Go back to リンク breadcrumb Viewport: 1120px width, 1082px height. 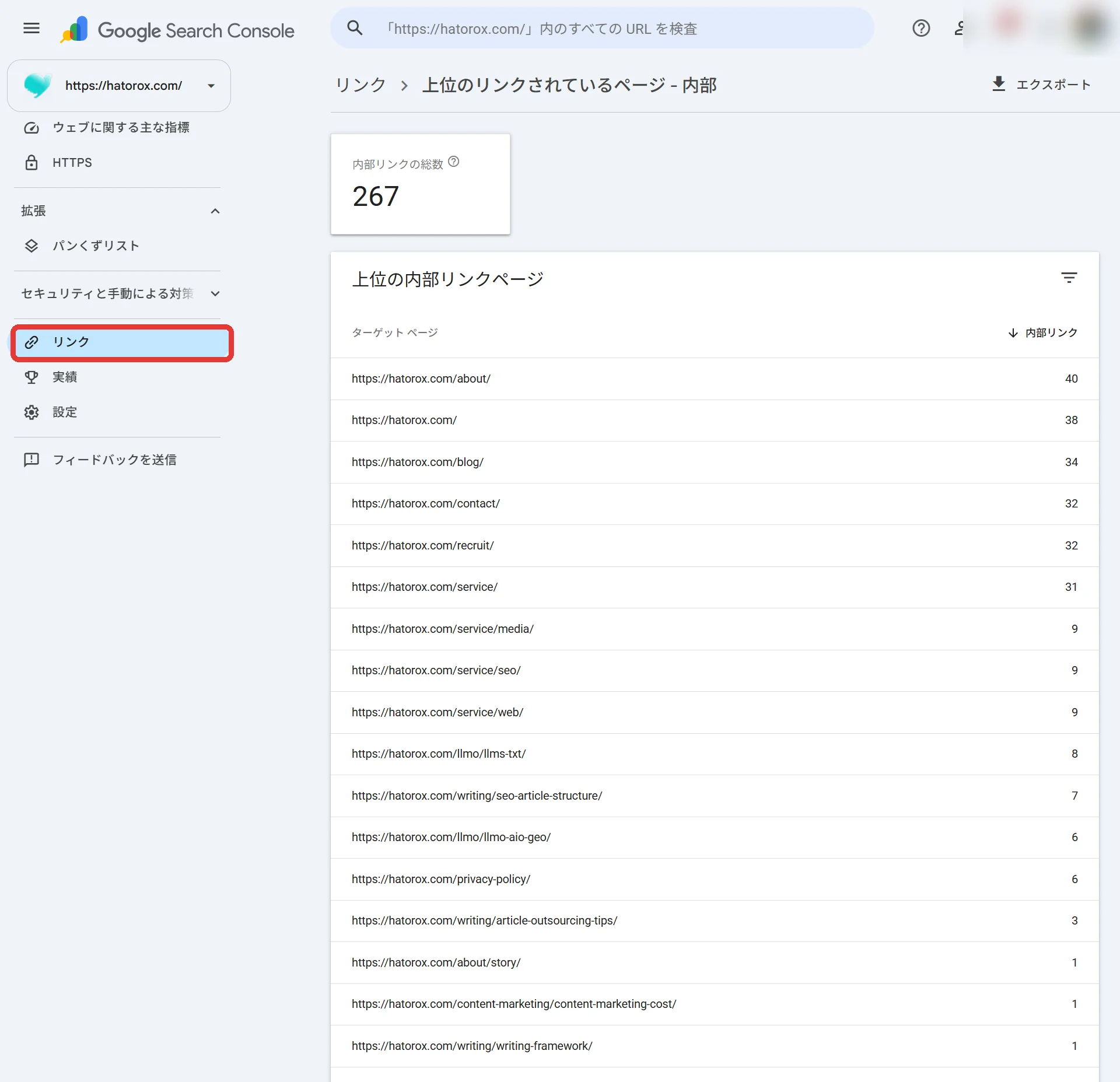[360, 85]
